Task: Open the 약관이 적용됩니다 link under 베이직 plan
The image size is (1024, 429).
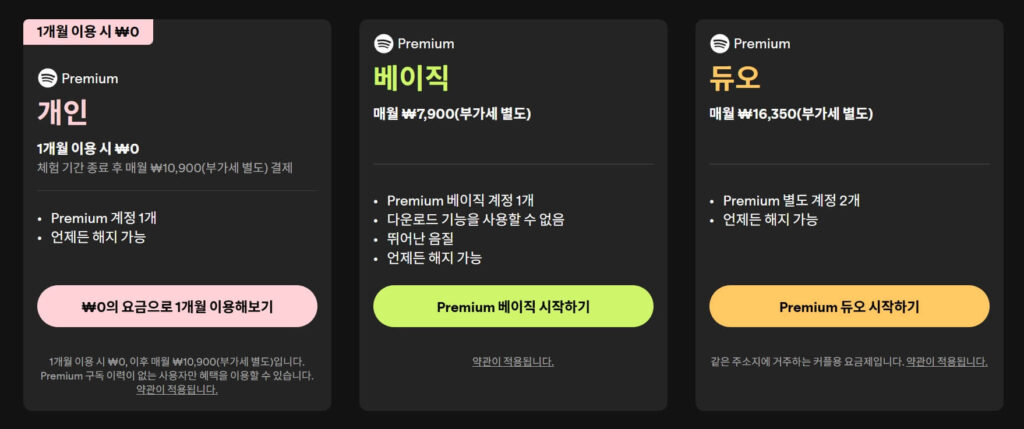Action: point(513,361)
